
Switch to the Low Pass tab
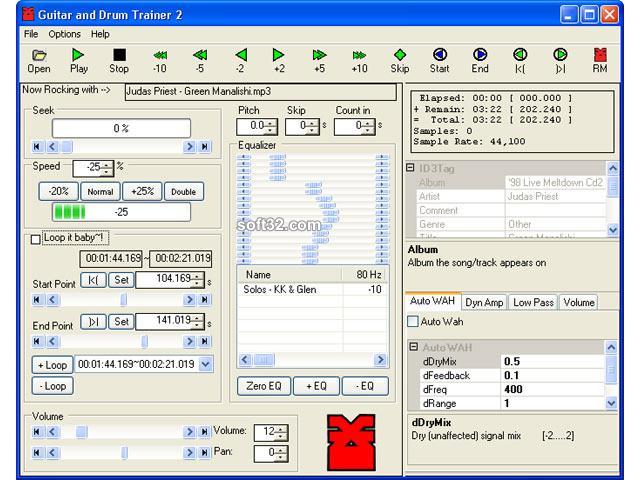click(533, 302)
